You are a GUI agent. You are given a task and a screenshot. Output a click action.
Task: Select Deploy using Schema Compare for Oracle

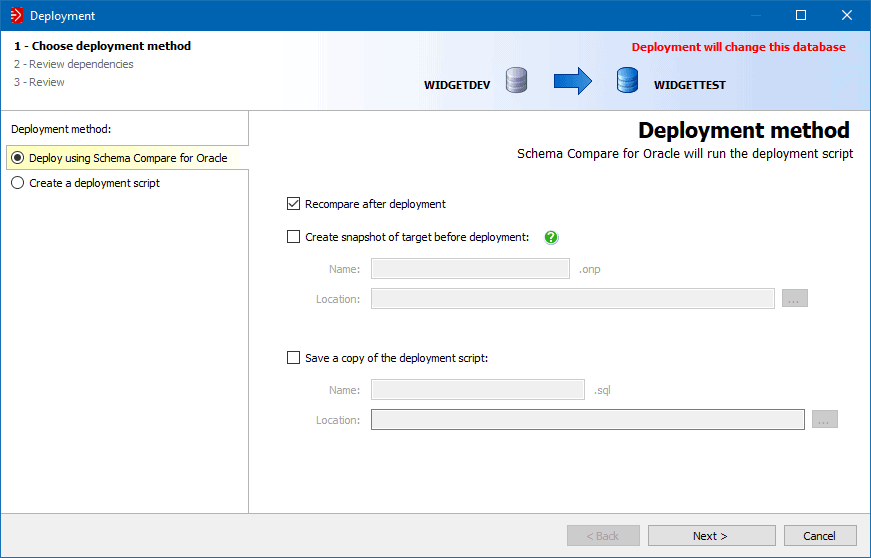[18, 158]
